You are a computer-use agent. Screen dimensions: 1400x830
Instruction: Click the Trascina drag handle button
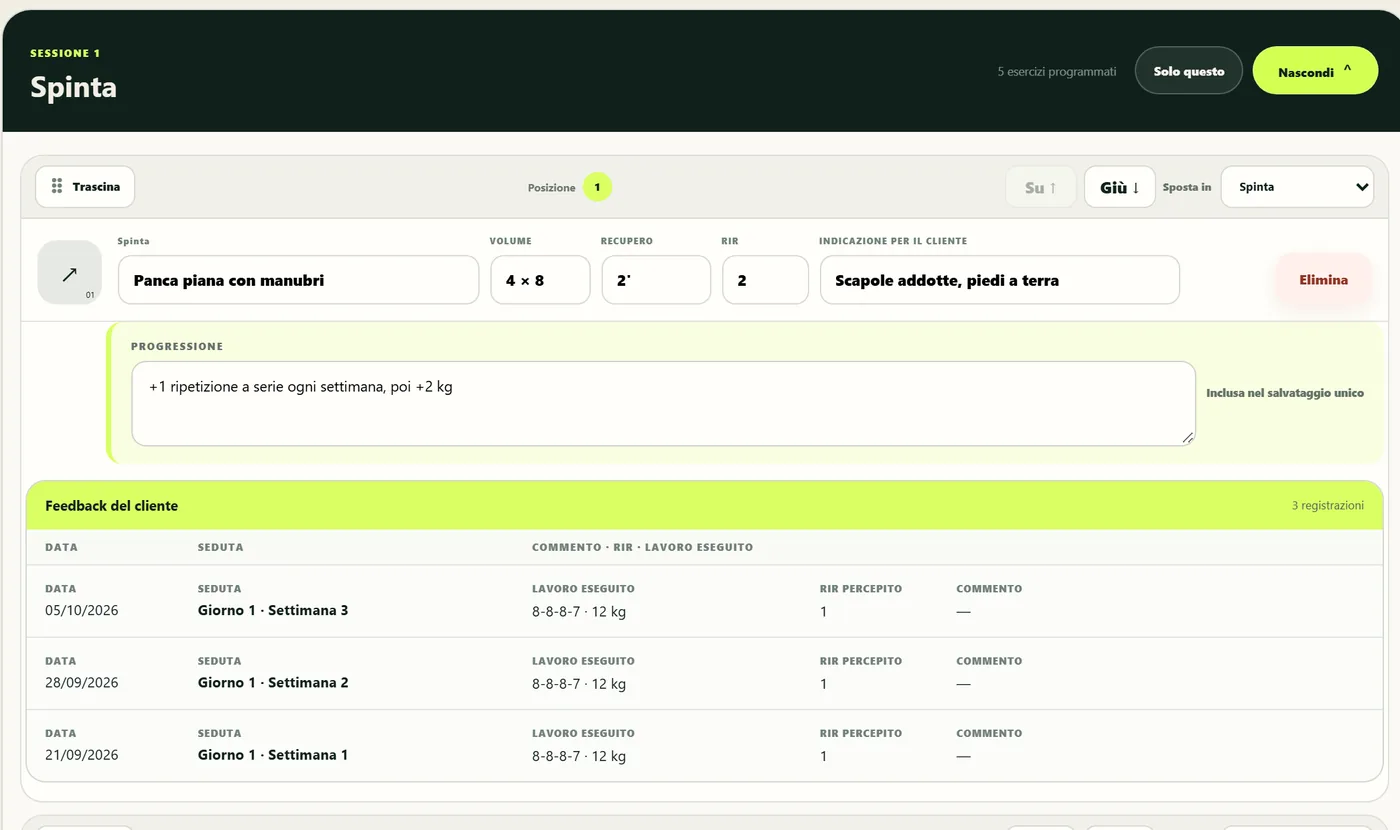coord(85,187)
